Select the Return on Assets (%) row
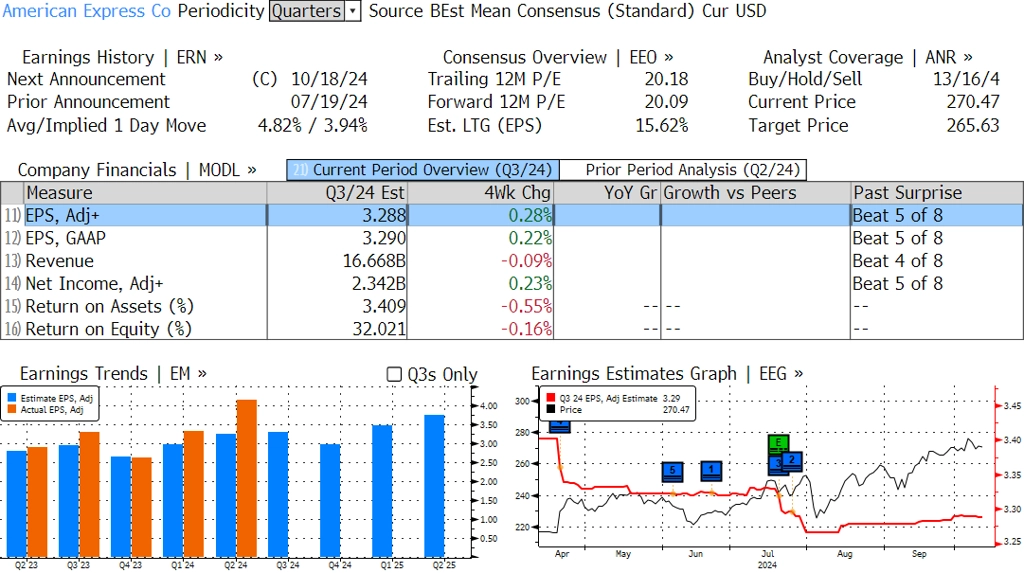 pos(512,306)
